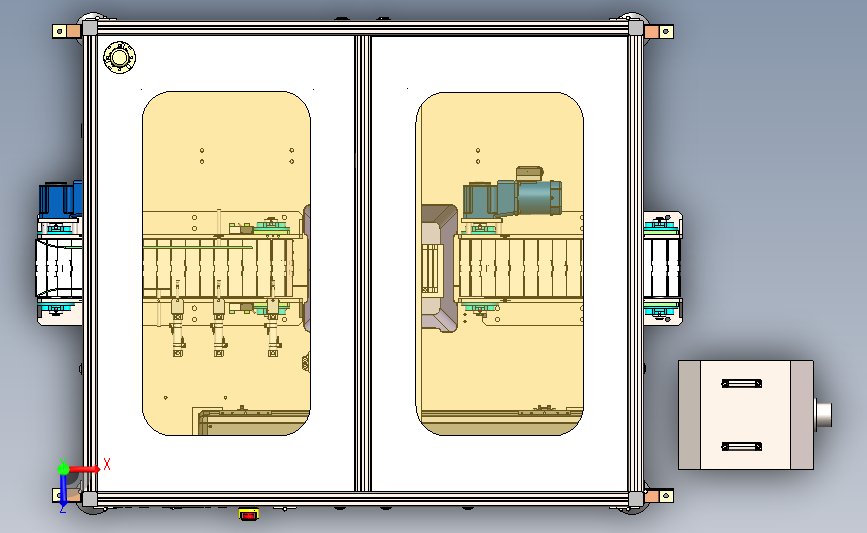Pick the red X axis arrow of triad
867x533 pixels.
[84, 469]
